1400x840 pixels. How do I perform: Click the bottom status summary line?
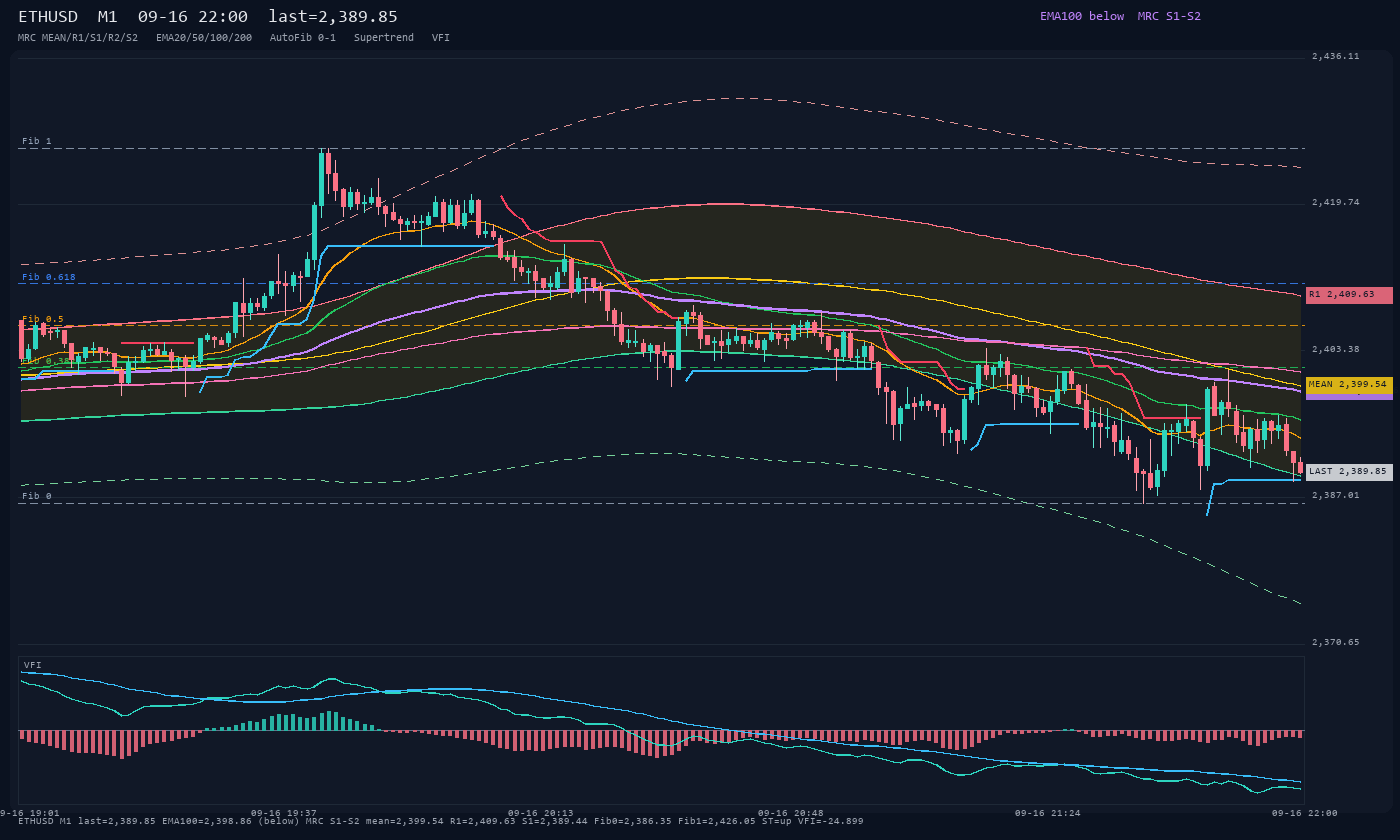click(441, 821)
